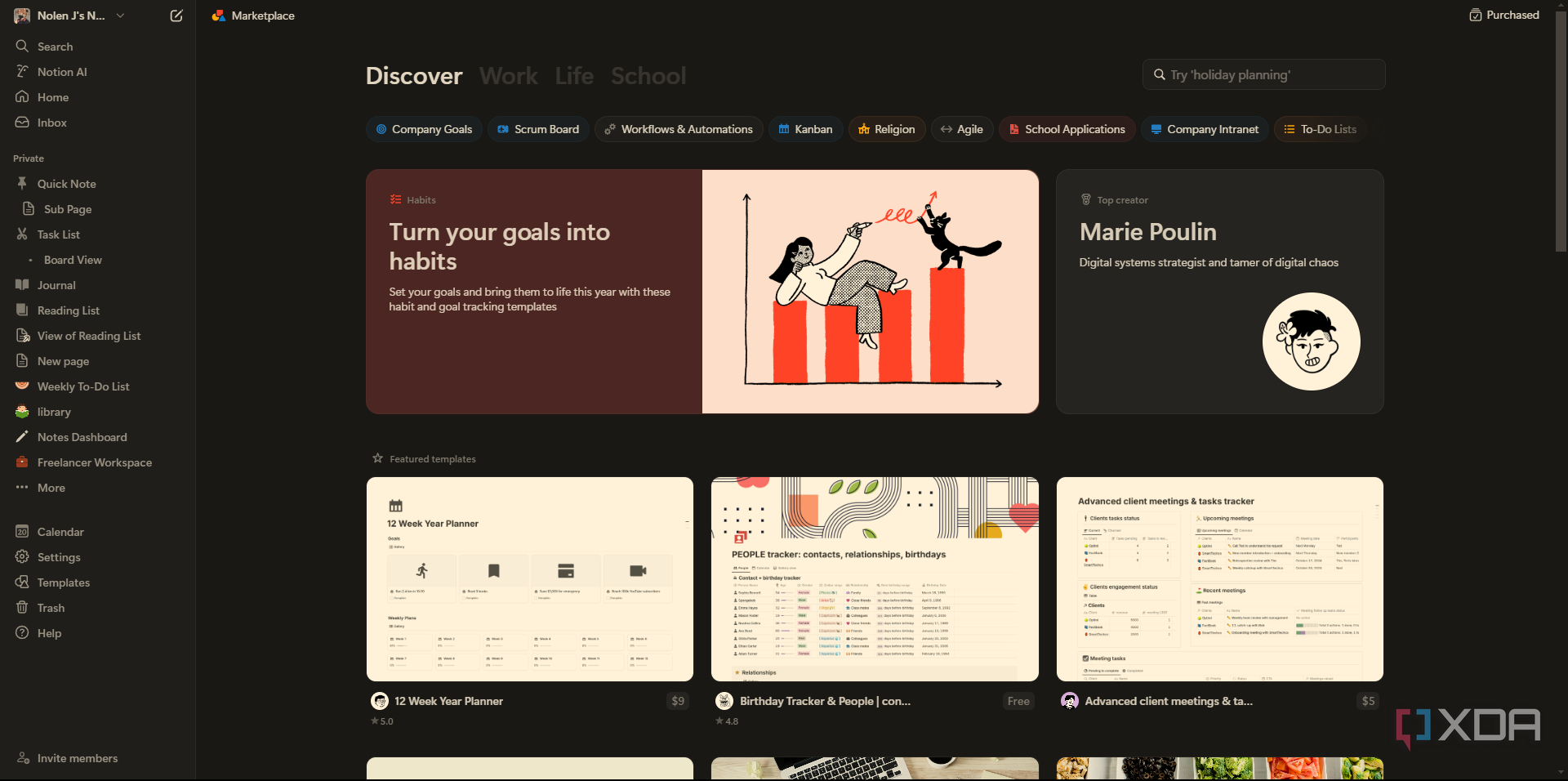Filter by Scrum Board category
Viewport: 1568px width, 781px height.
pos(538,129)
